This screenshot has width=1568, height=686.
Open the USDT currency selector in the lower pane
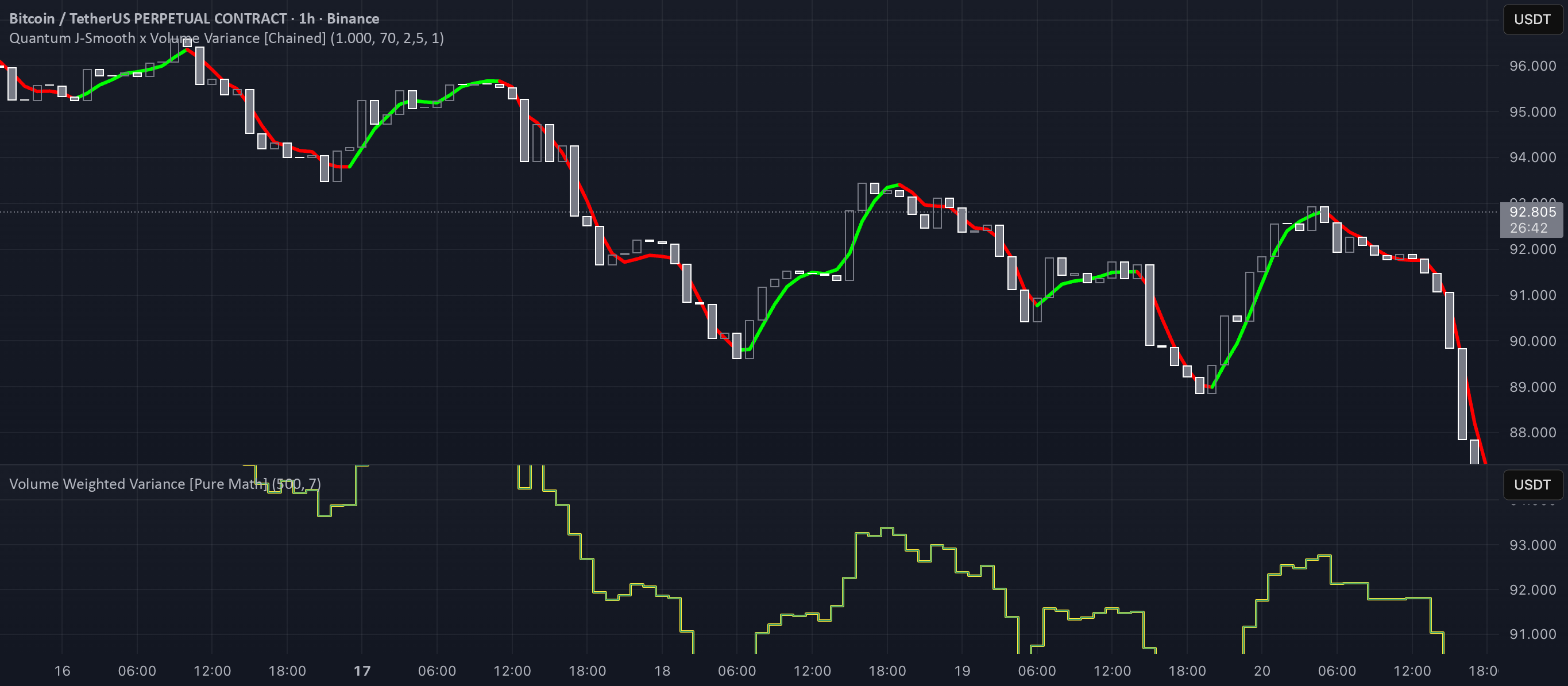[1532, 484]
